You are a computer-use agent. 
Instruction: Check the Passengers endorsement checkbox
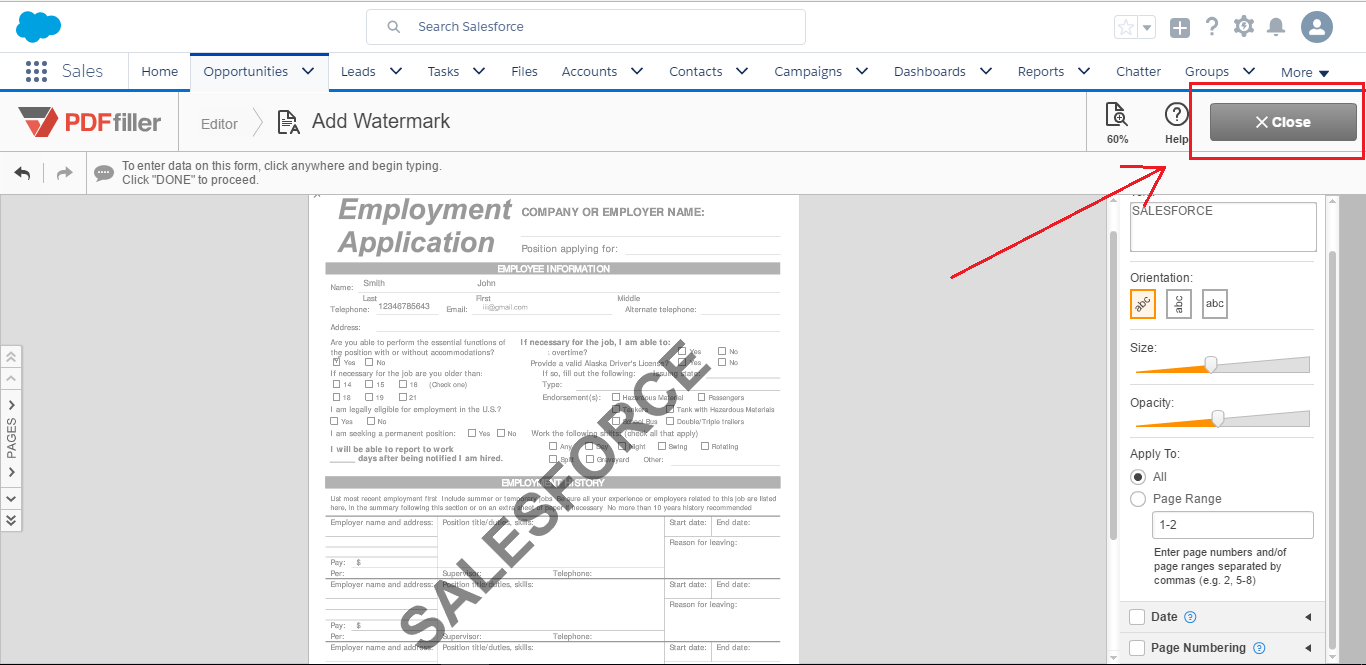pos(702,397)
